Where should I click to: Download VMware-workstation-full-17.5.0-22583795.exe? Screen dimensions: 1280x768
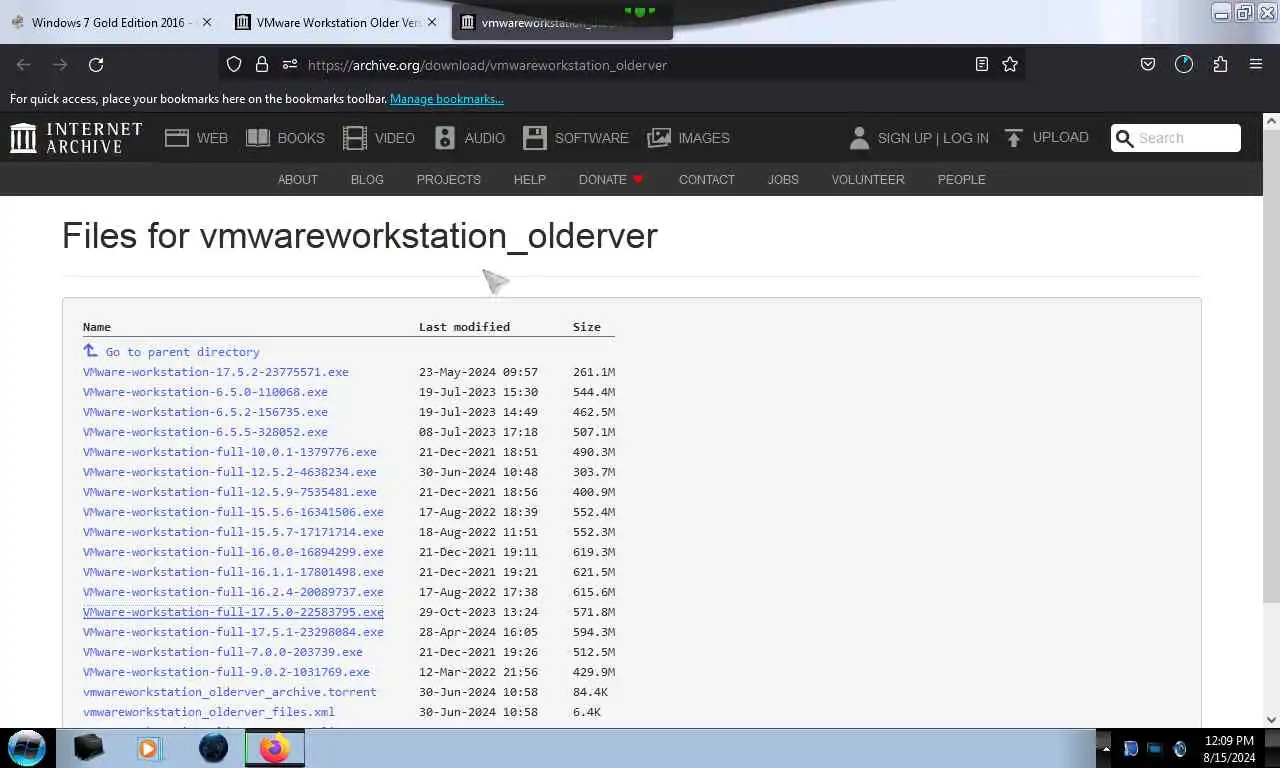pyautogui.click(x=233, y=612)
